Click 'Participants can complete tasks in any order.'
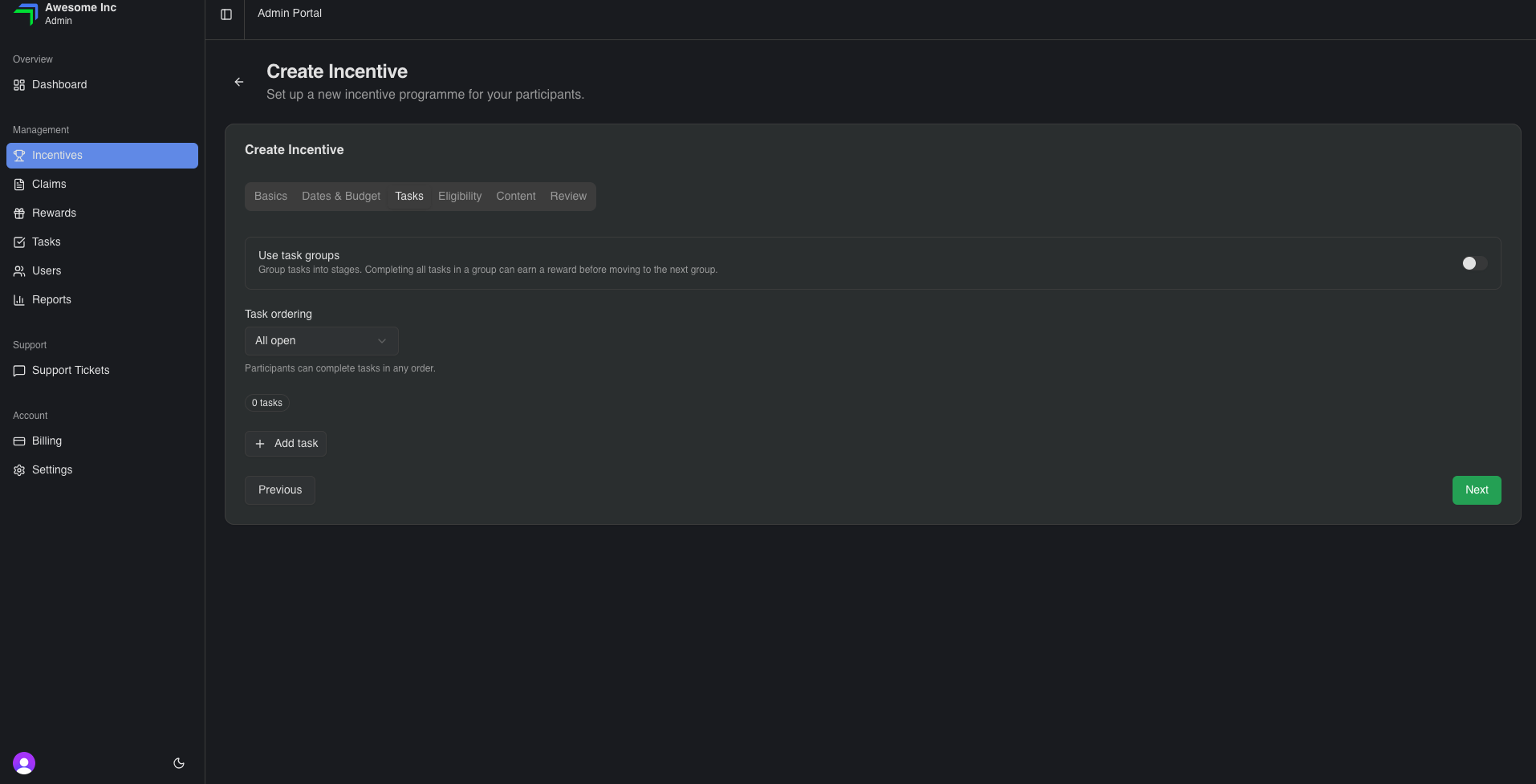Viewport: 1536px width, 784px height. click(340, 368)
